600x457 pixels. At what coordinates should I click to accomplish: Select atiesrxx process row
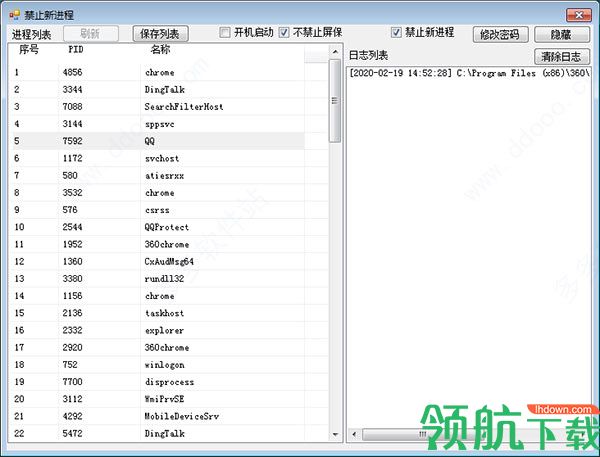click(x=159, y=175)
